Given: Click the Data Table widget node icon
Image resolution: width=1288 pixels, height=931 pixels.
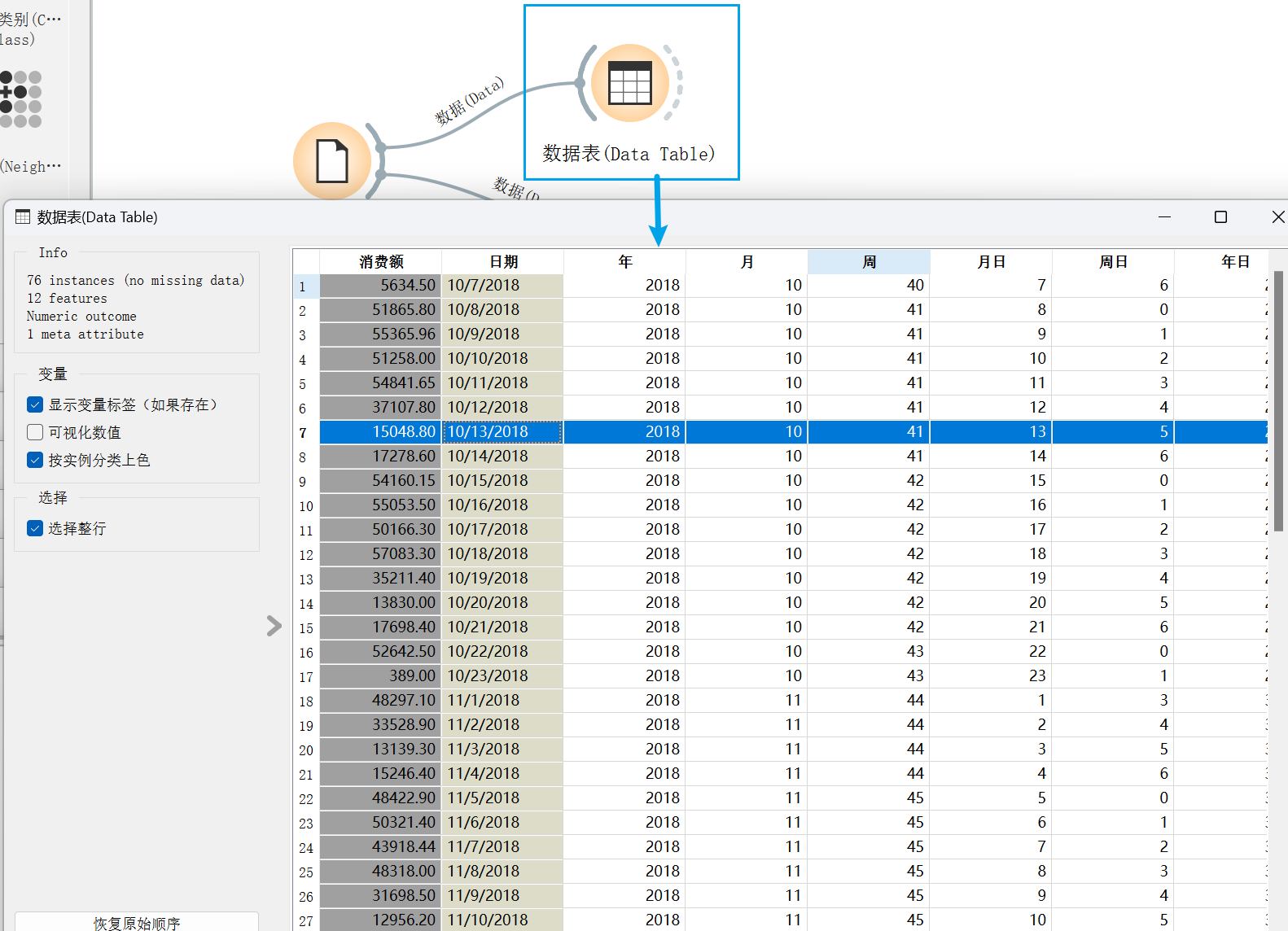Looking at the screenshot, I should tap(630, 83).
